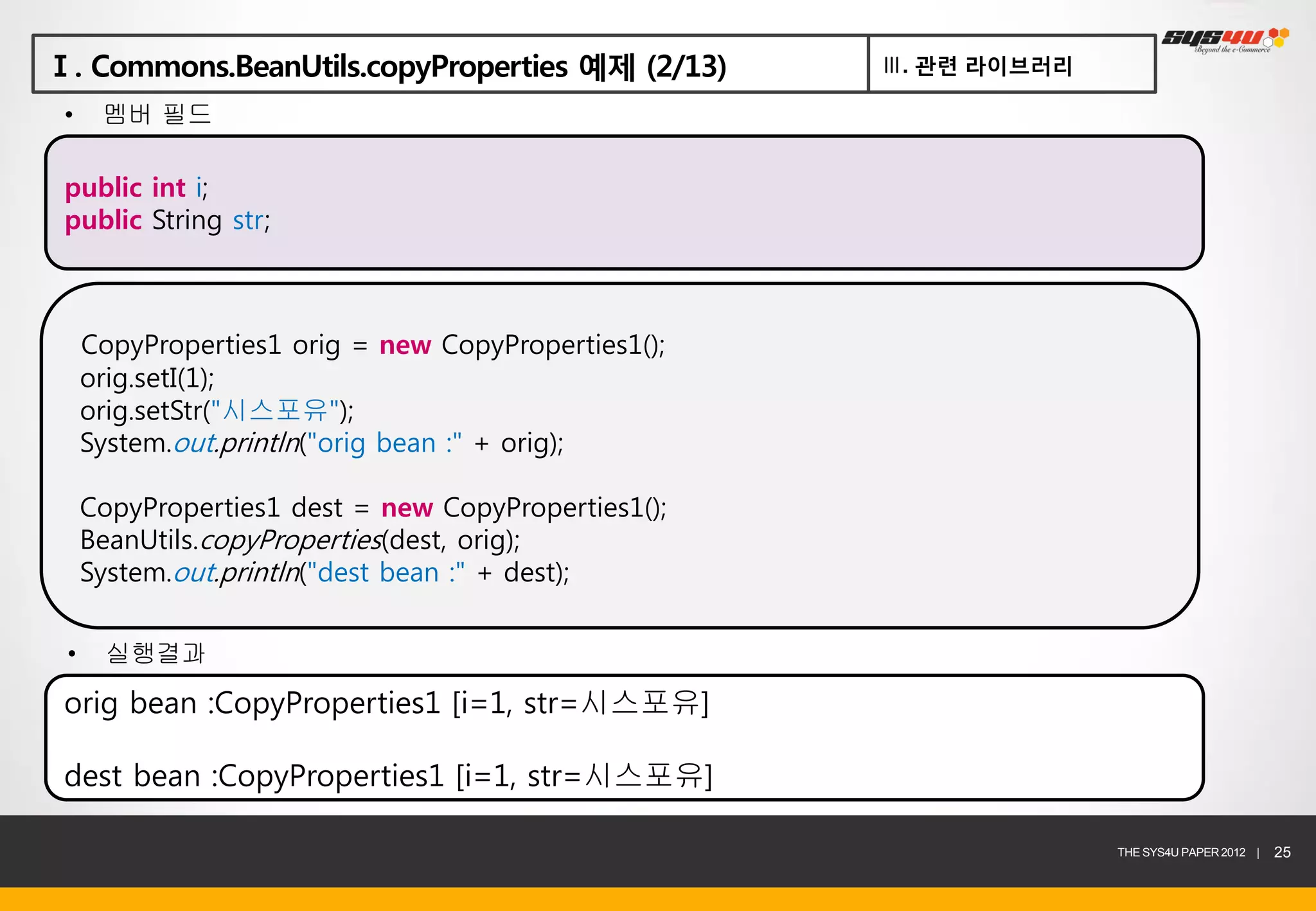Image resolution: width=1316 pixels, height=911 pixels.
Task: Select the println line with 'orig bean :'
Action: 321,443
